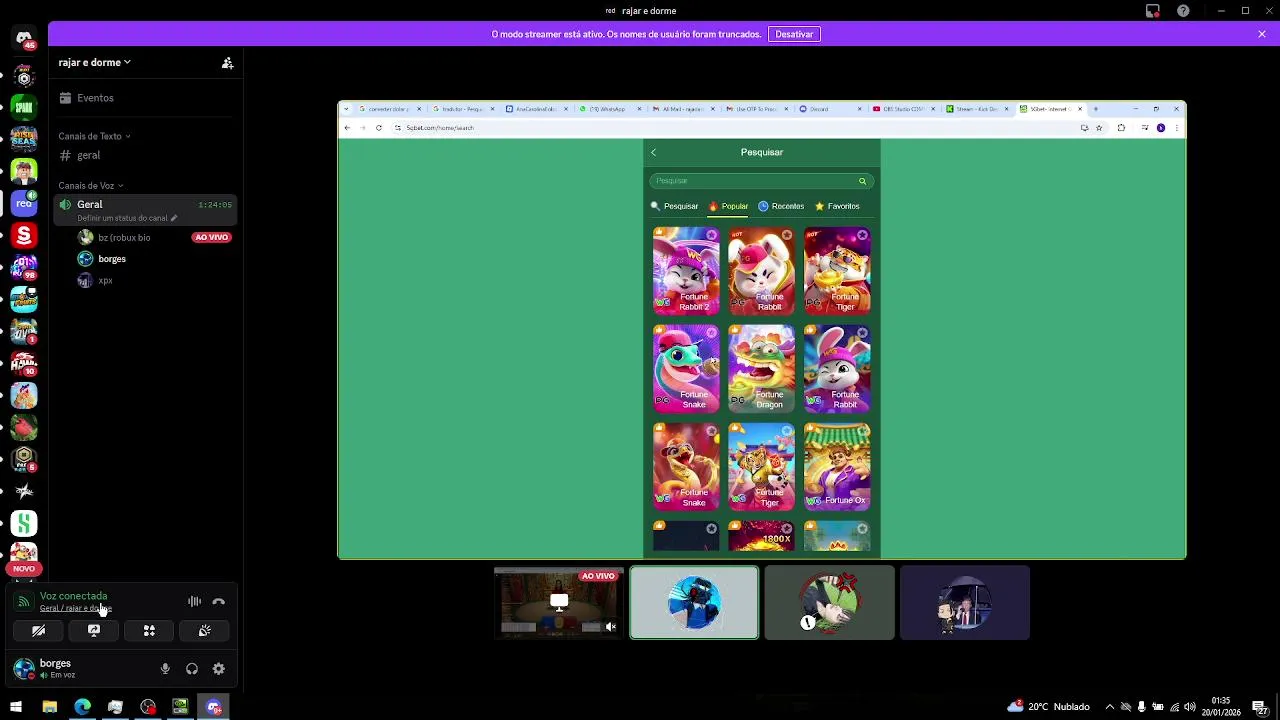Open the 'Geral / rajar e dorme' voice link

[76, 608]
